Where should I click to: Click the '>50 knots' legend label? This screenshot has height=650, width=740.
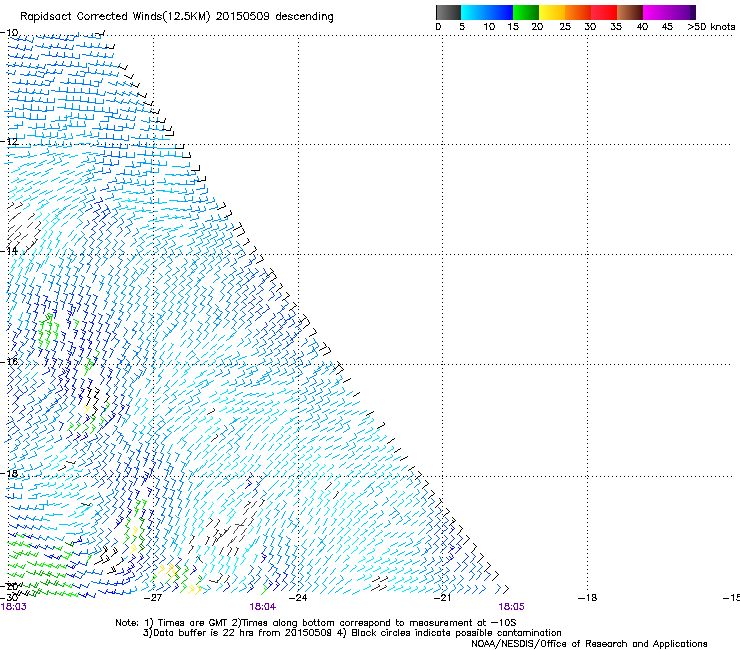coord(711,27)
